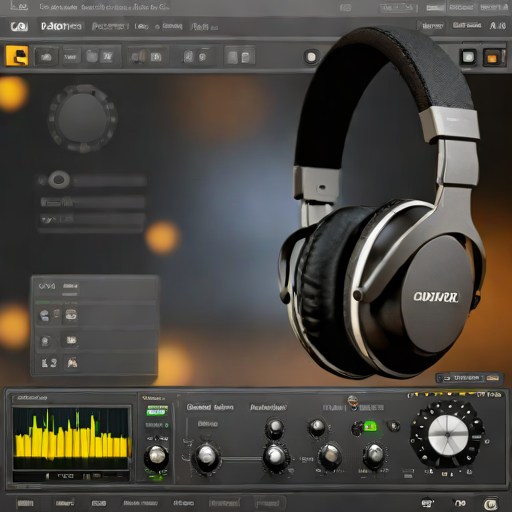The height and width of the screenshot is (512, 512).
Task: Click the single knob right of the waveform display
Action: click(x=156, y=456)
